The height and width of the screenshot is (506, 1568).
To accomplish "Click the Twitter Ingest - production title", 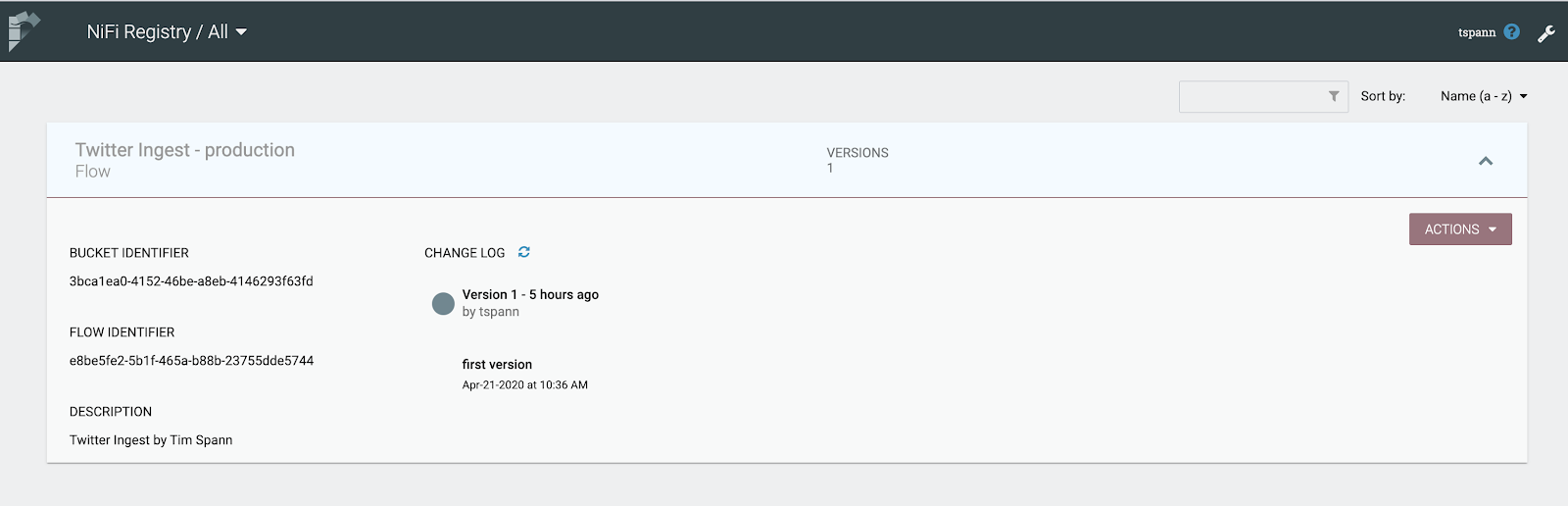I will [185, 150].
